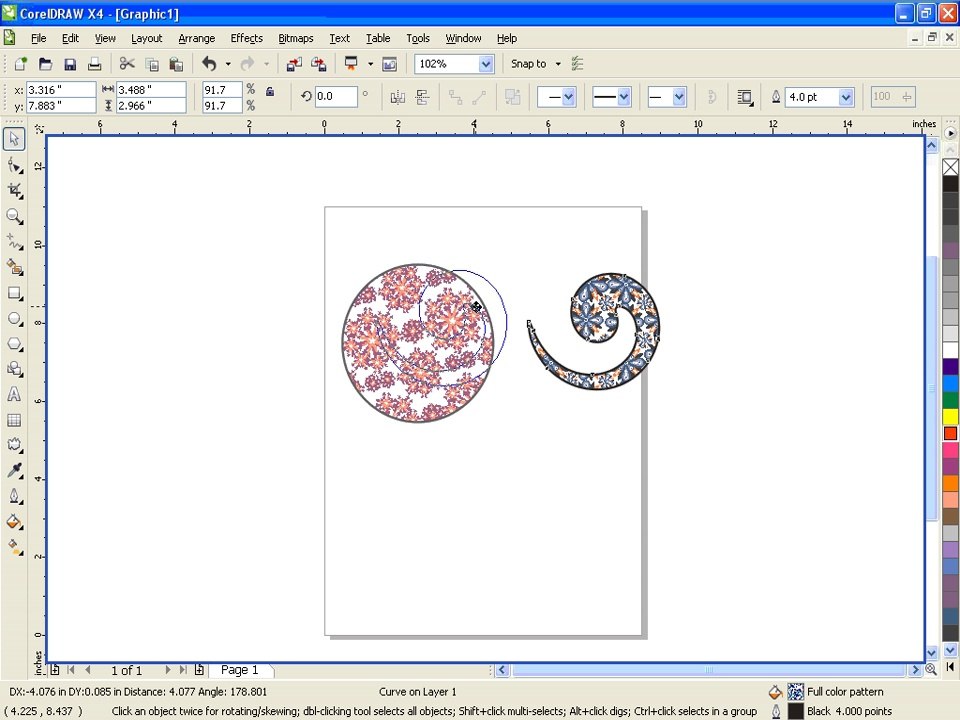Screen dimensions: 960x720
Task: Open the Arrange menu
Action: (197, 38)
